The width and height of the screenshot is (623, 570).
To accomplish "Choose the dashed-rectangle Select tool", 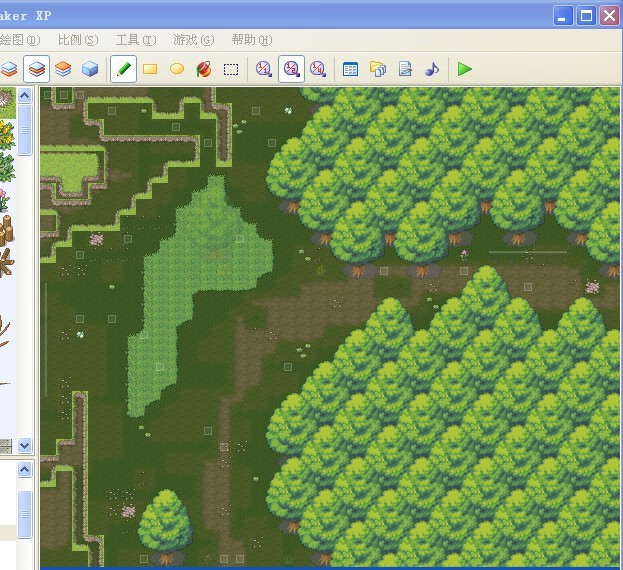I will coord(231,69).
